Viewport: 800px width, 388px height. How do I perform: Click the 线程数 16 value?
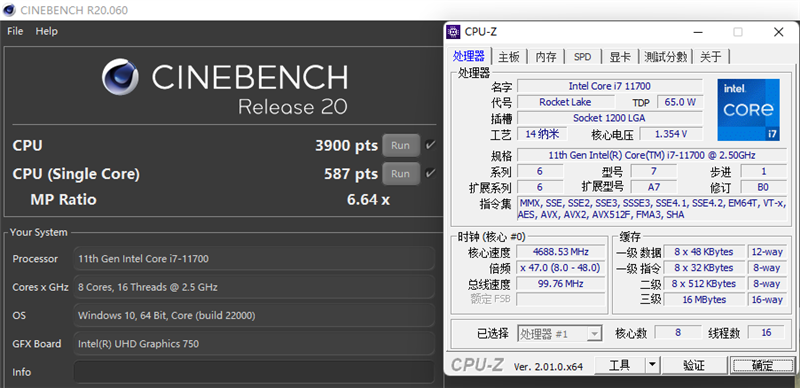pyautogui.click(x=766, y=332)
